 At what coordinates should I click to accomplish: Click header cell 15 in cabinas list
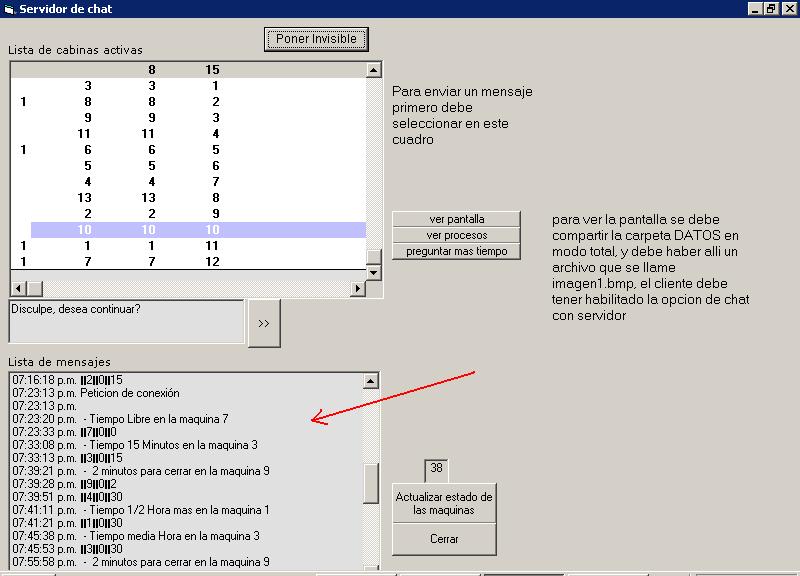pyautogui.click(x=212, y=70)
